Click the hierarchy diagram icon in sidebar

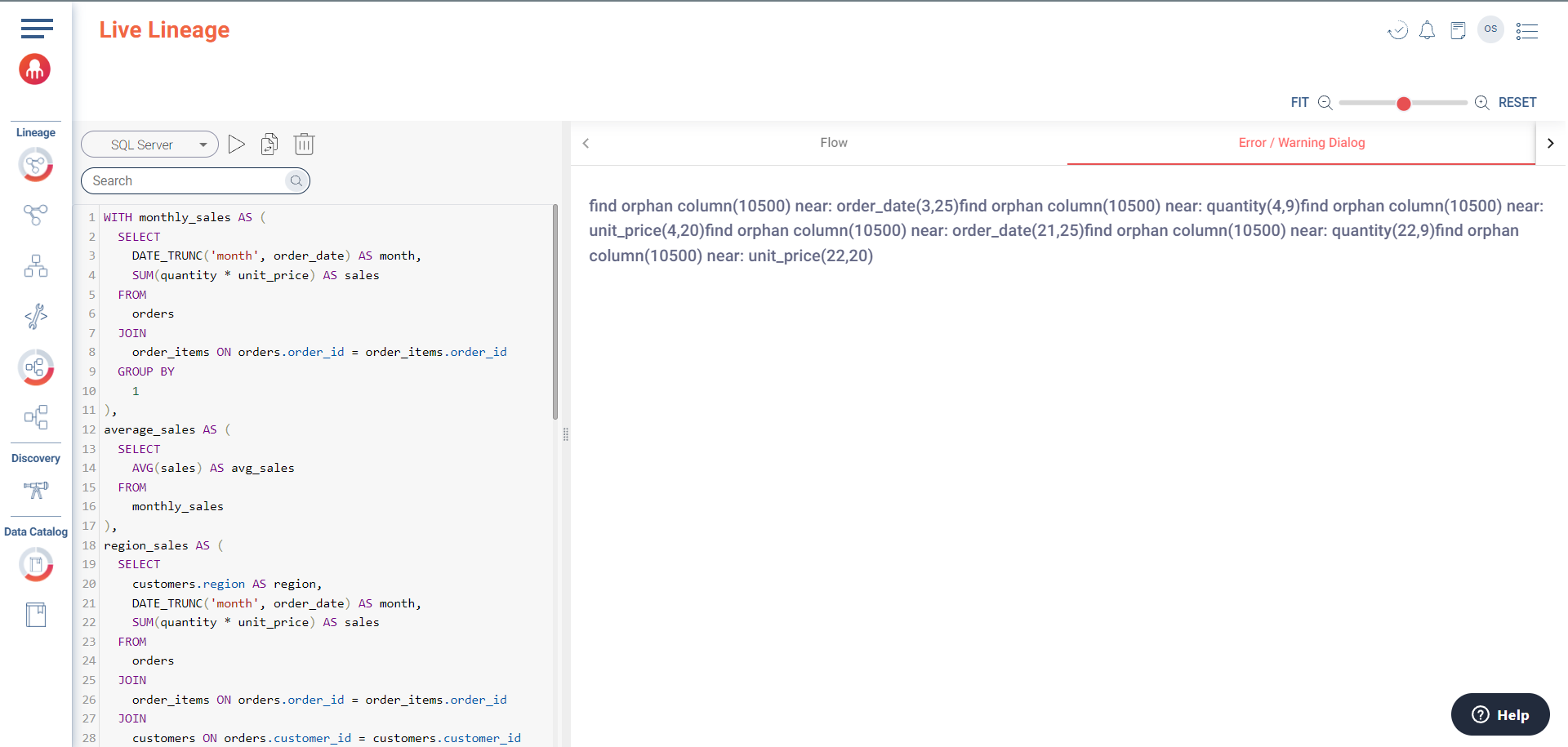(x=36, y=266)
